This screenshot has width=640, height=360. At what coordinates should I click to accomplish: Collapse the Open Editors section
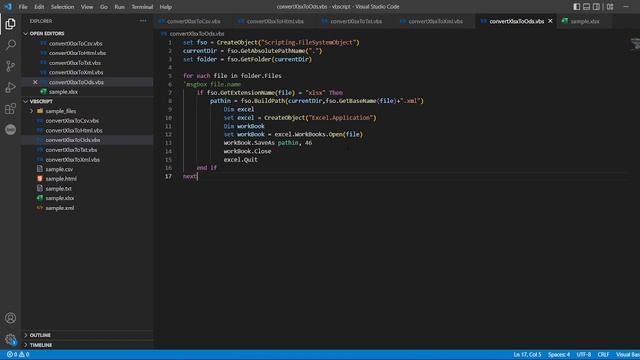coord(47,33)
